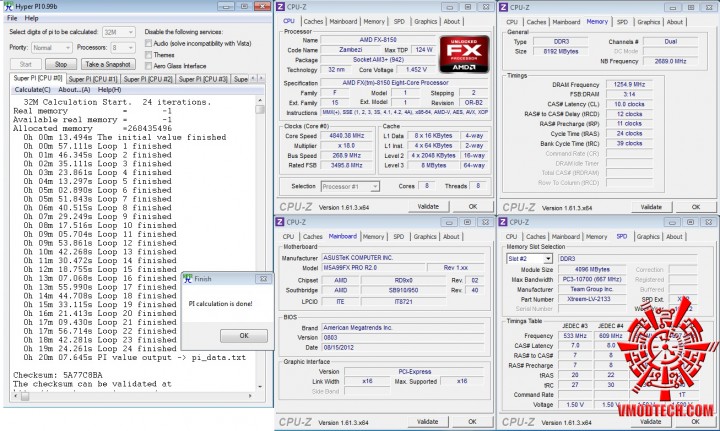Viewport: 720px width, 431px height.
Task: Click OK in the Finish dialog
Action: (244, 336)
